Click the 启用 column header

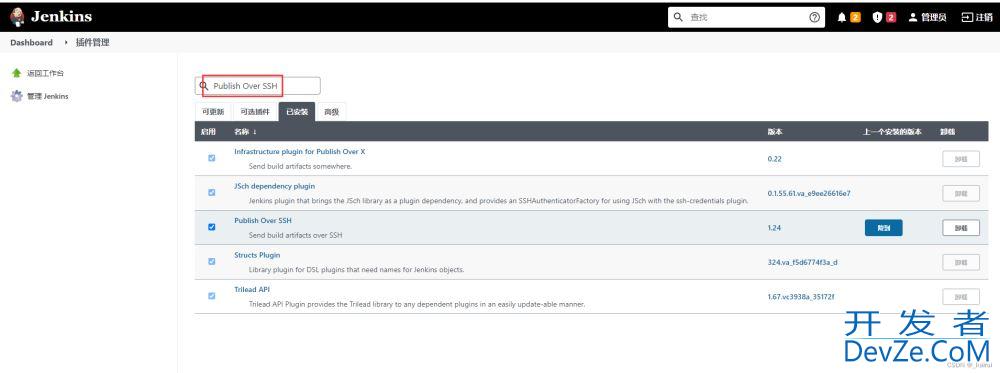pyautogui.click(x=208, y=131)
